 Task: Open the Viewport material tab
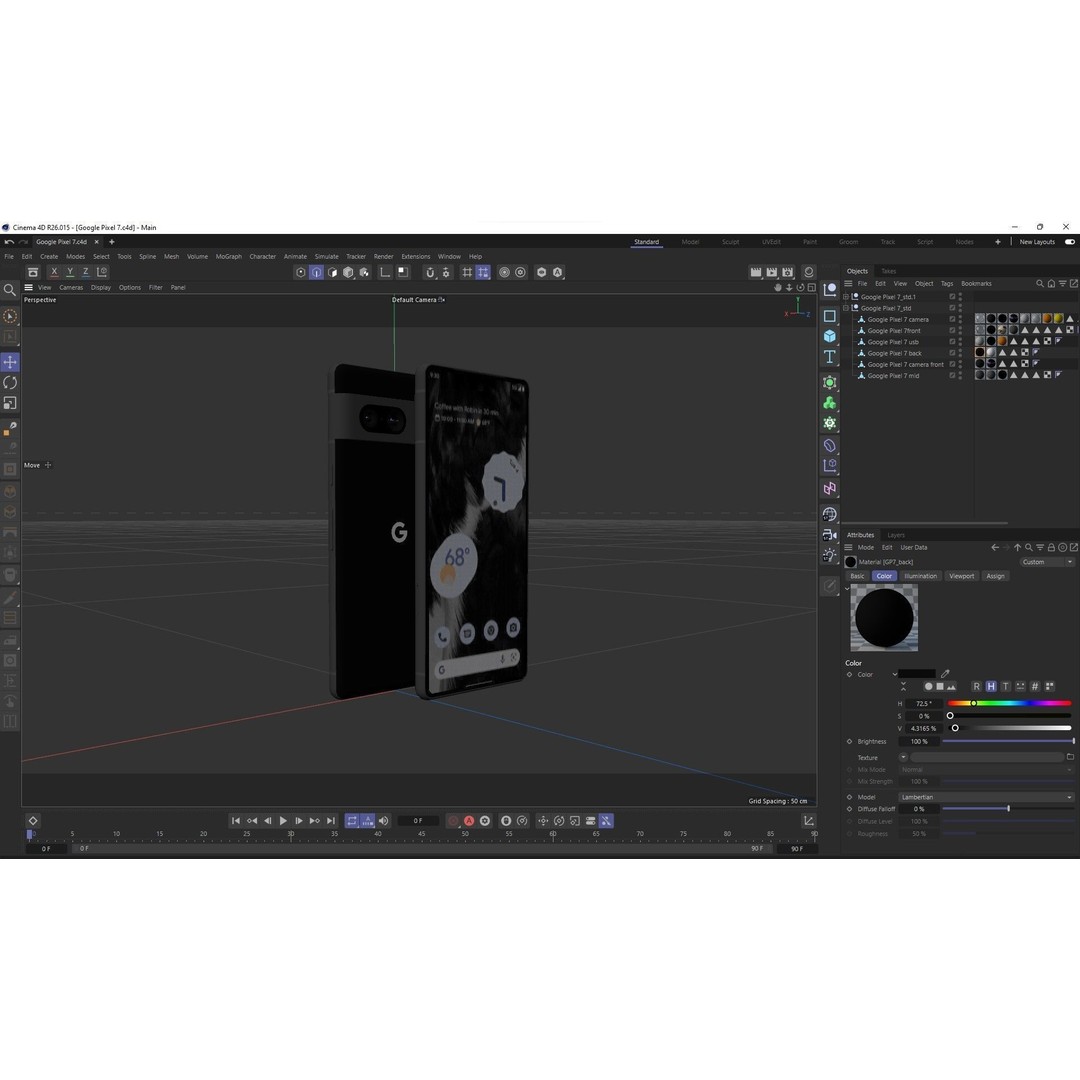962,576
